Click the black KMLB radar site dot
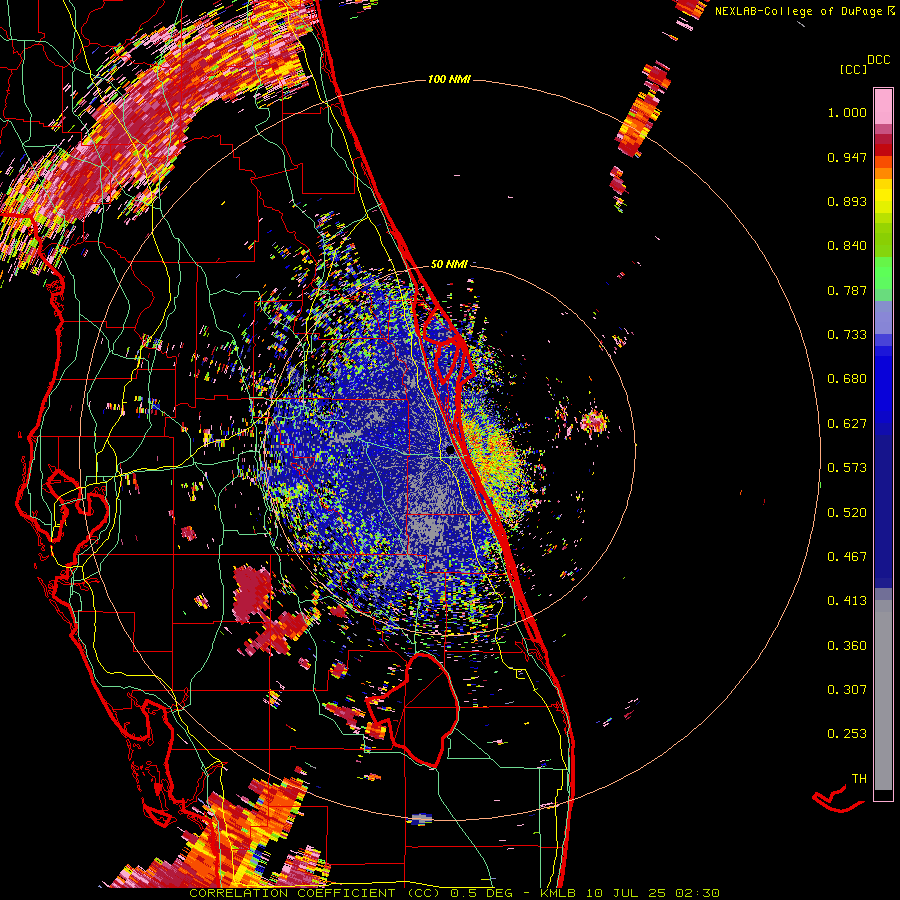 point(450,451)
